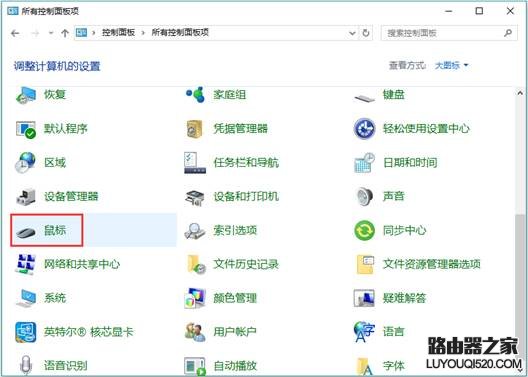
Task: Click the 同步中心 label text
Action: pyautogui.click(x=404, y=231)
